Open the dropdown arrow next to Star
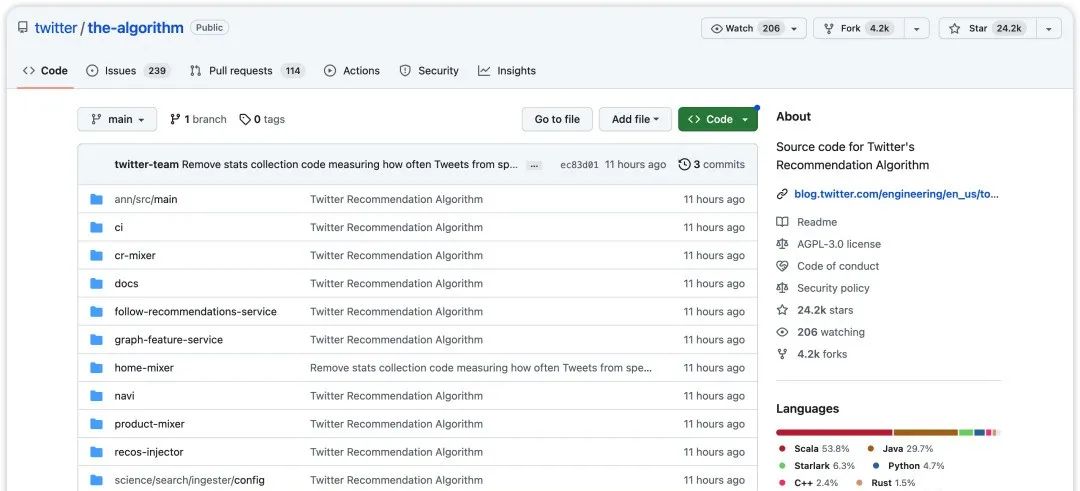Screen dimensions: 1080x491 pos(1048,28)
